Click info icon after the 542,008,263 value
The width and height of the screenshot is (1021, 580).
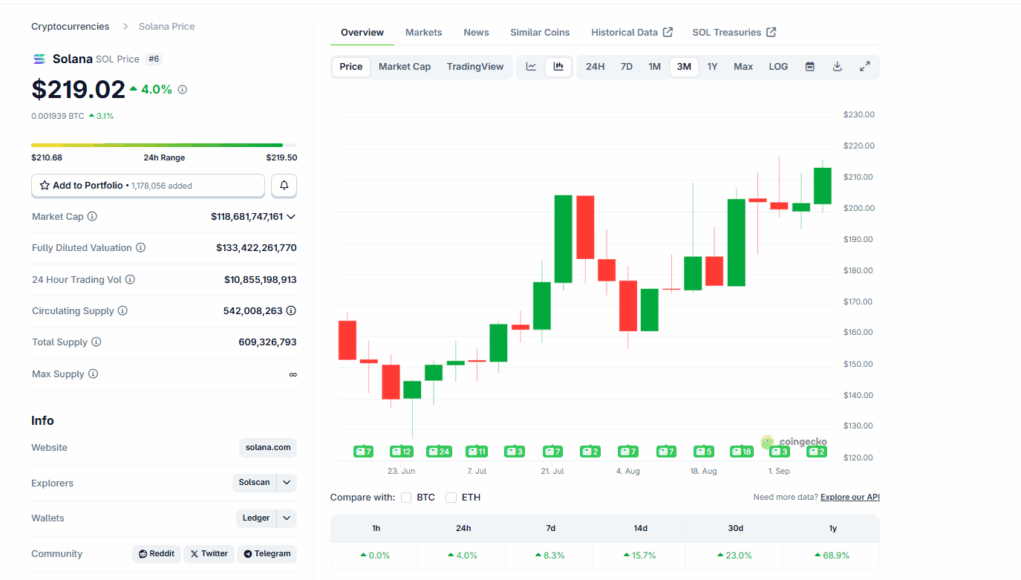tap(291, 311)
